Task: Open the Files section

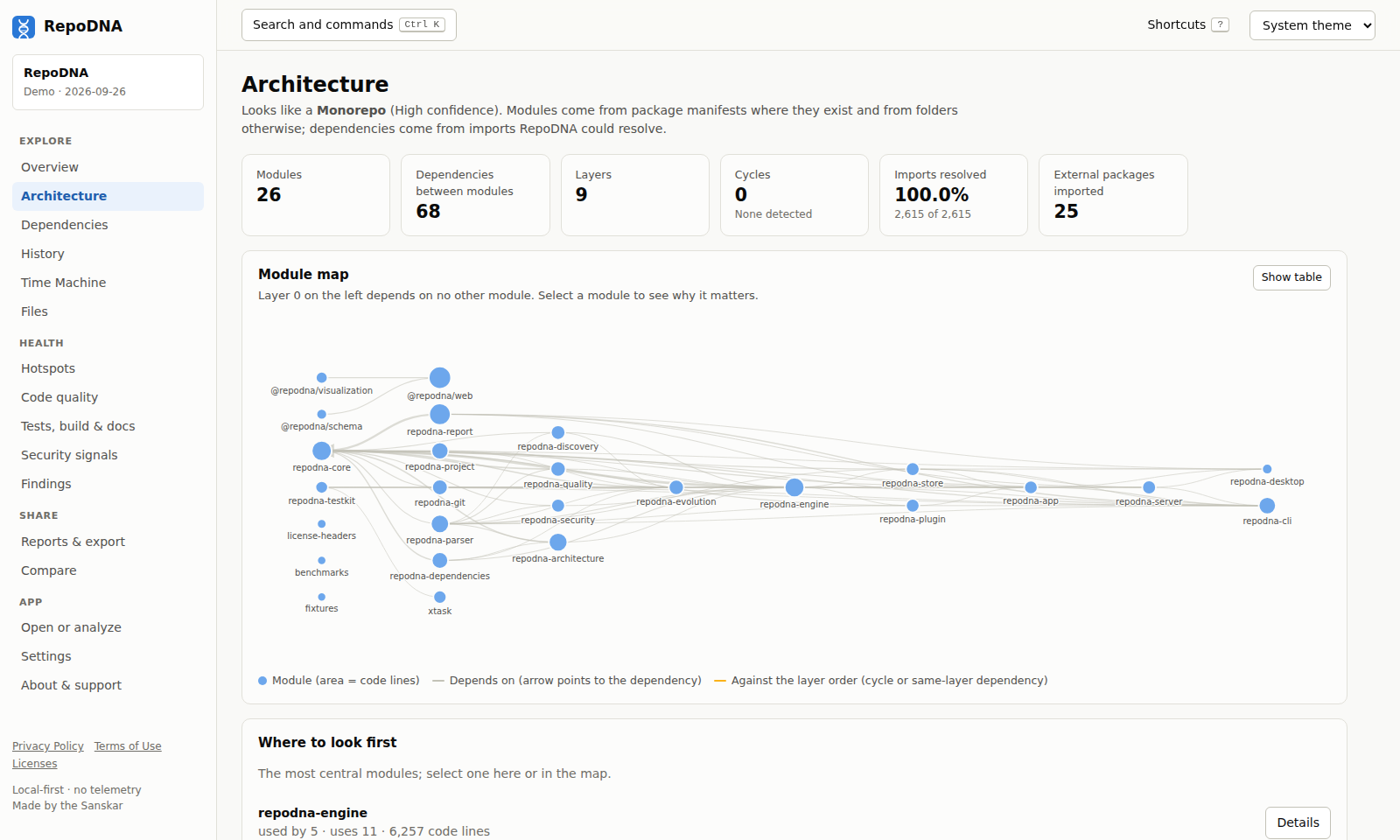Action: click(108, 311)
